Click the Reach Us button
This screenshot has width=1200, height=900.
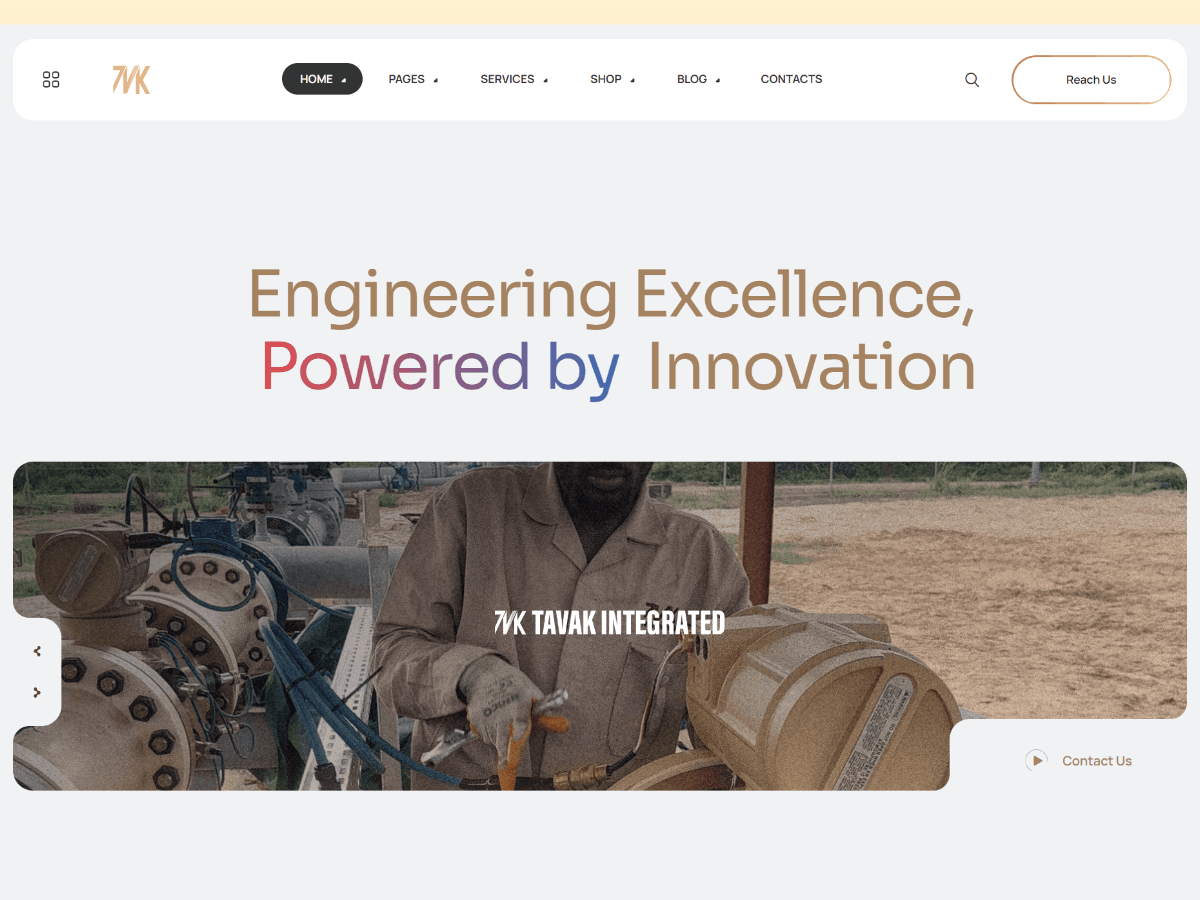tap(1091, 80)
